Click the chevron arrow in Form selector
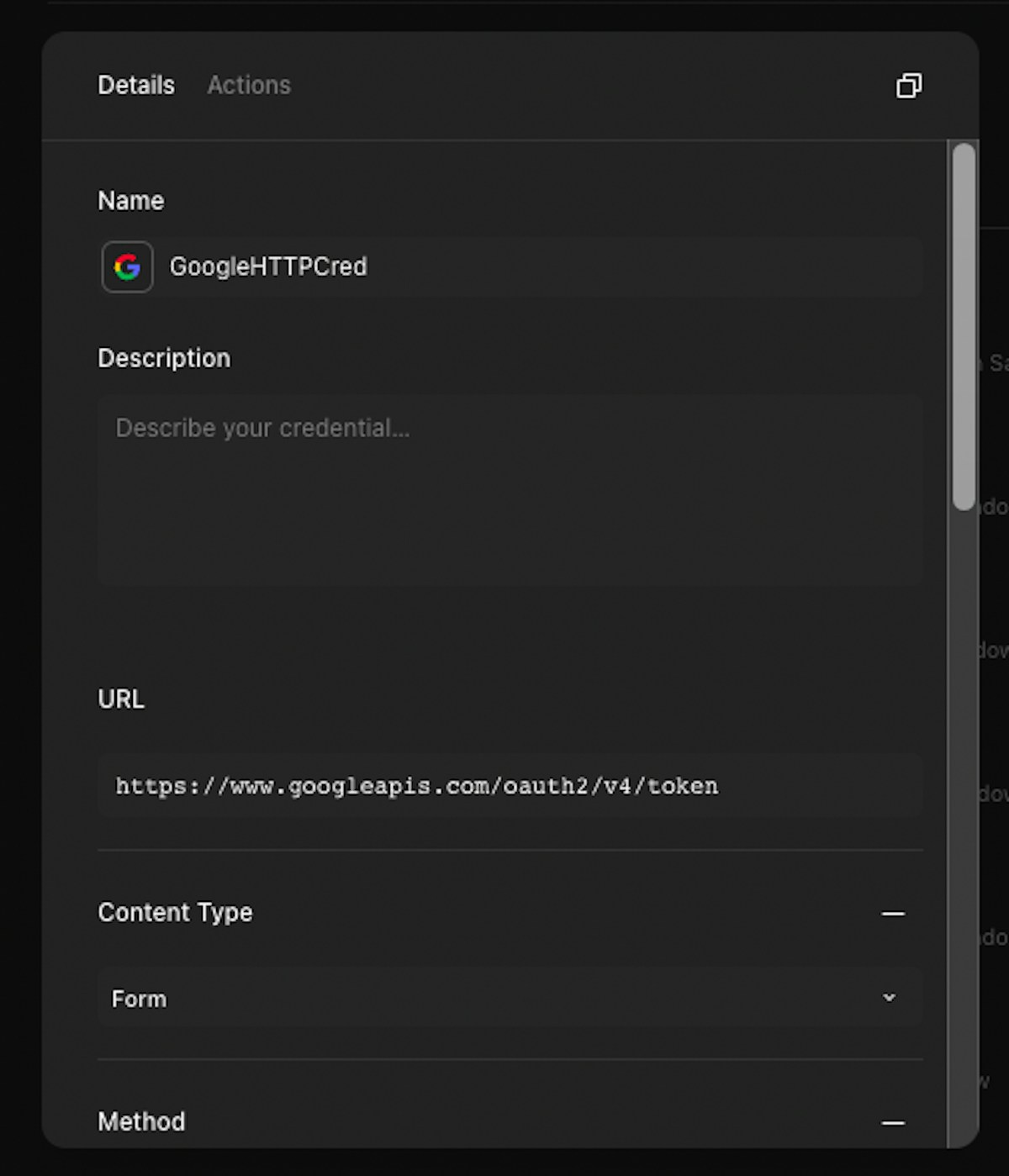The width and height of the screenshot is (1009, 1176). (x=889, y=998)
